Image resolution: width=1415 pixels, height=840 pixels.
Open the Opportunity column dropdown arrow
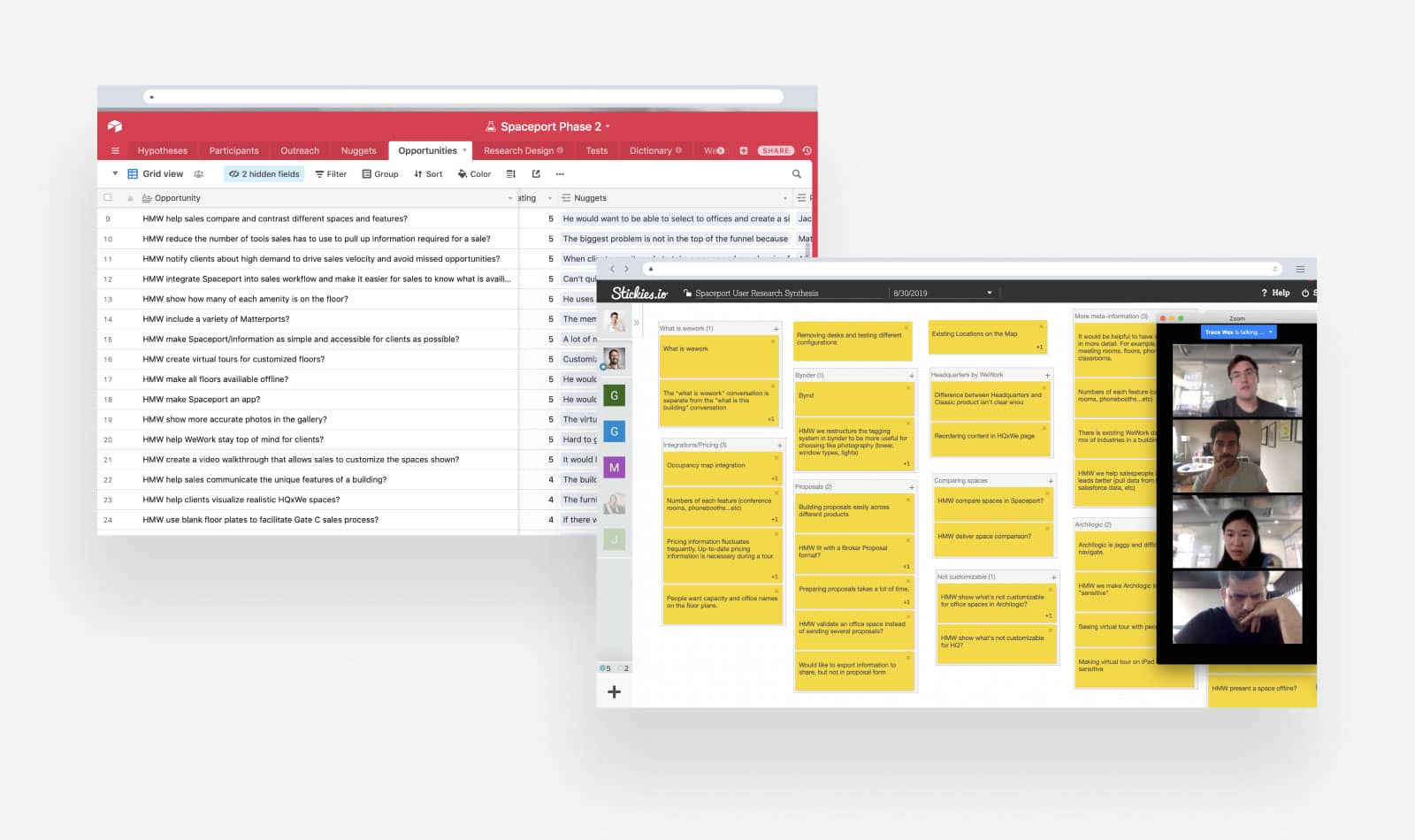pos(510,198)
